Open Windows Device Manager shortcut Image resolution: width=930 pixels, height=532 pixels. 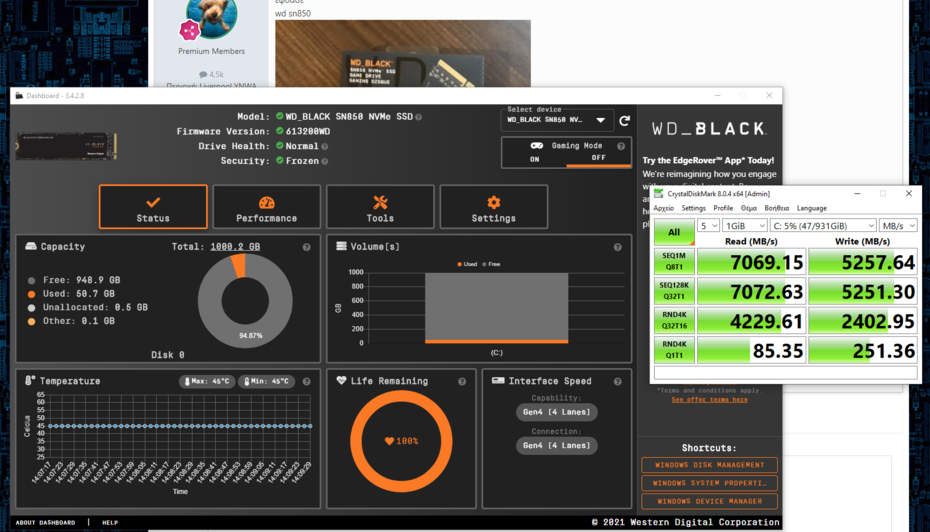(709, 502)
